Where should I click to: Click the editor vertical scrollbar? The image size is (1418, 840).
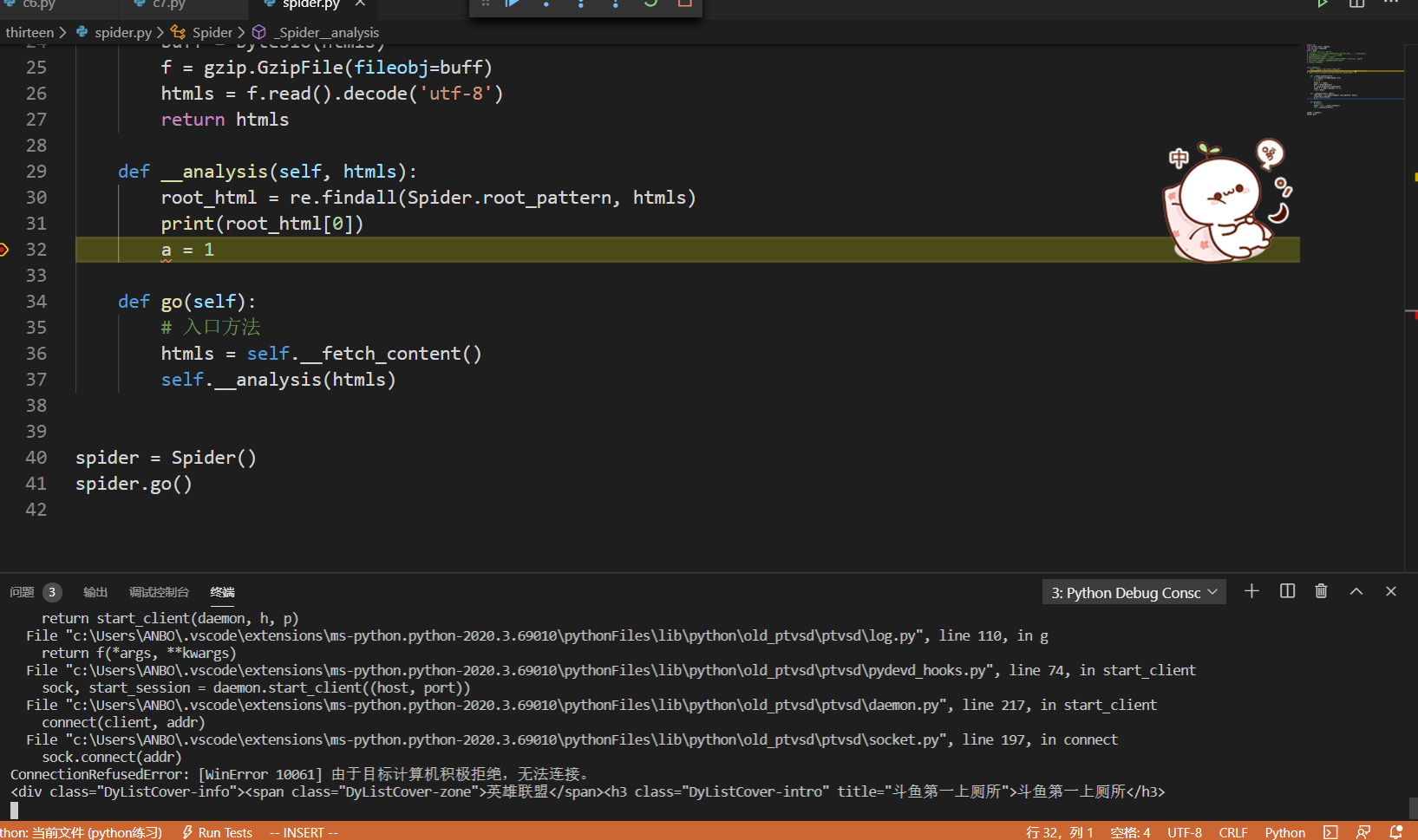(1411, 308)
